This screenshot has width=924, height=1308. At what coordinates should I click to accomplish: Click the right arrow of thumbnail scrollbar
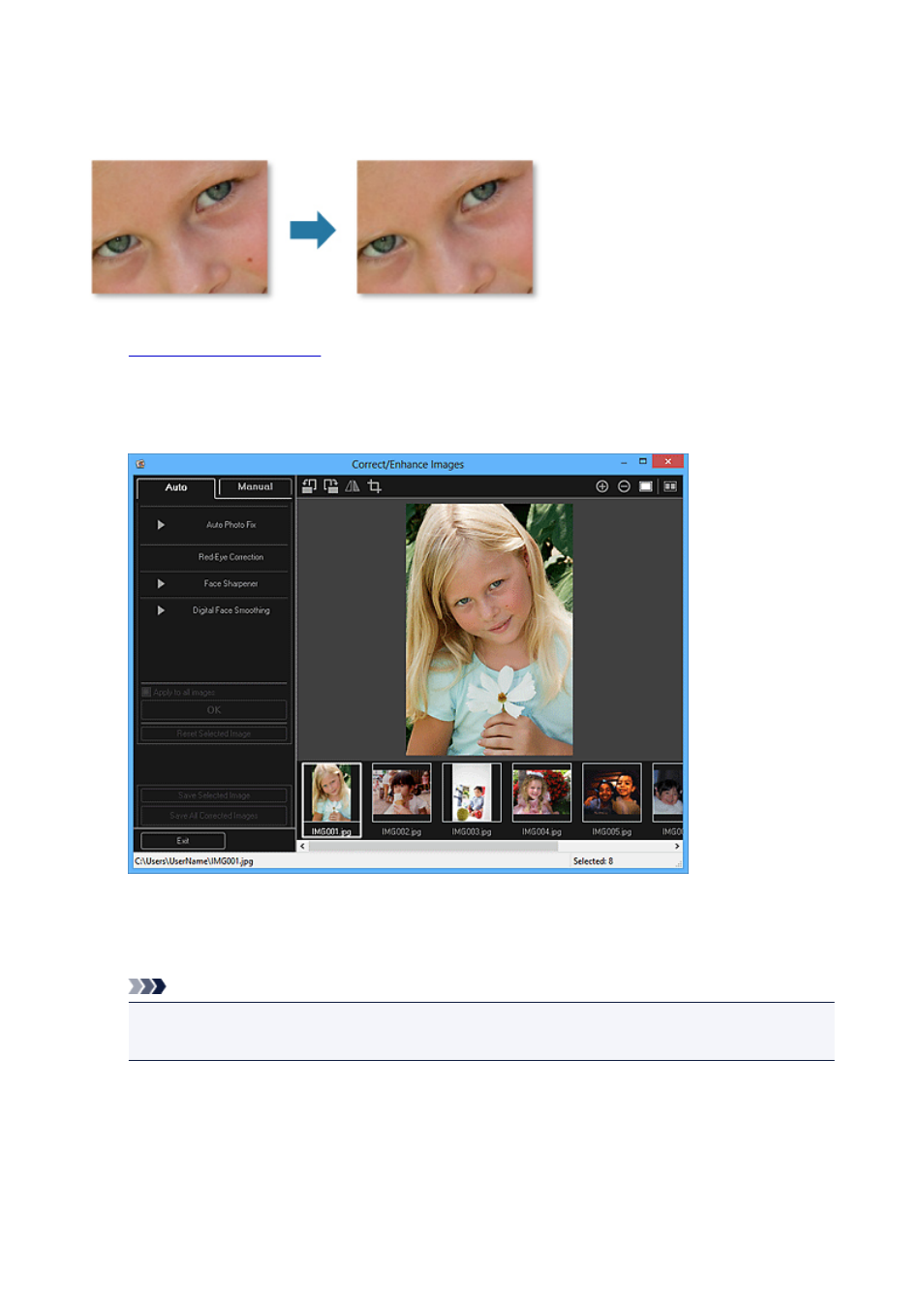click(677, 846)
